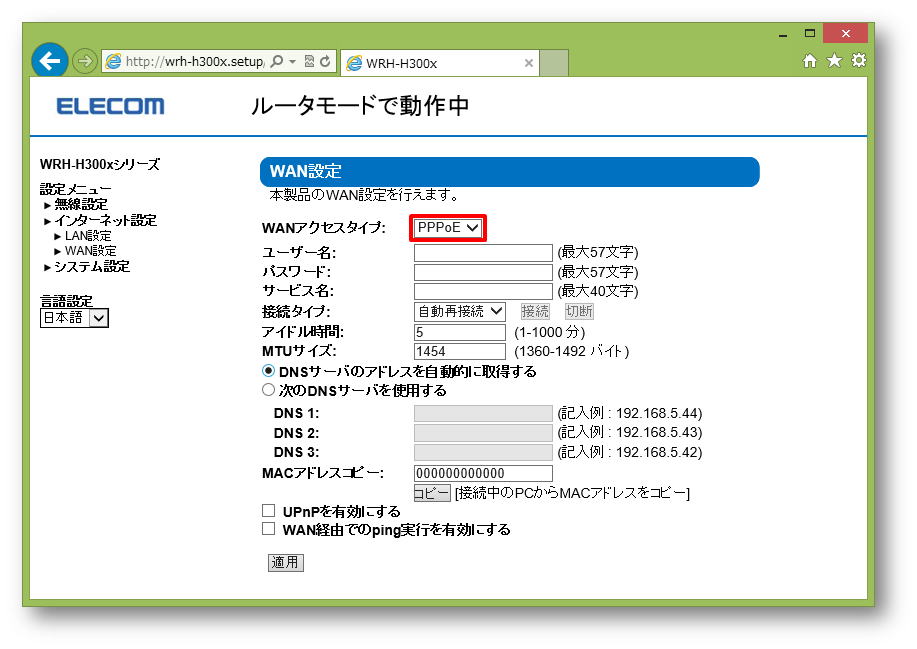Click the ユーザー名 input field
917x649 pixels.
point(483,253)
